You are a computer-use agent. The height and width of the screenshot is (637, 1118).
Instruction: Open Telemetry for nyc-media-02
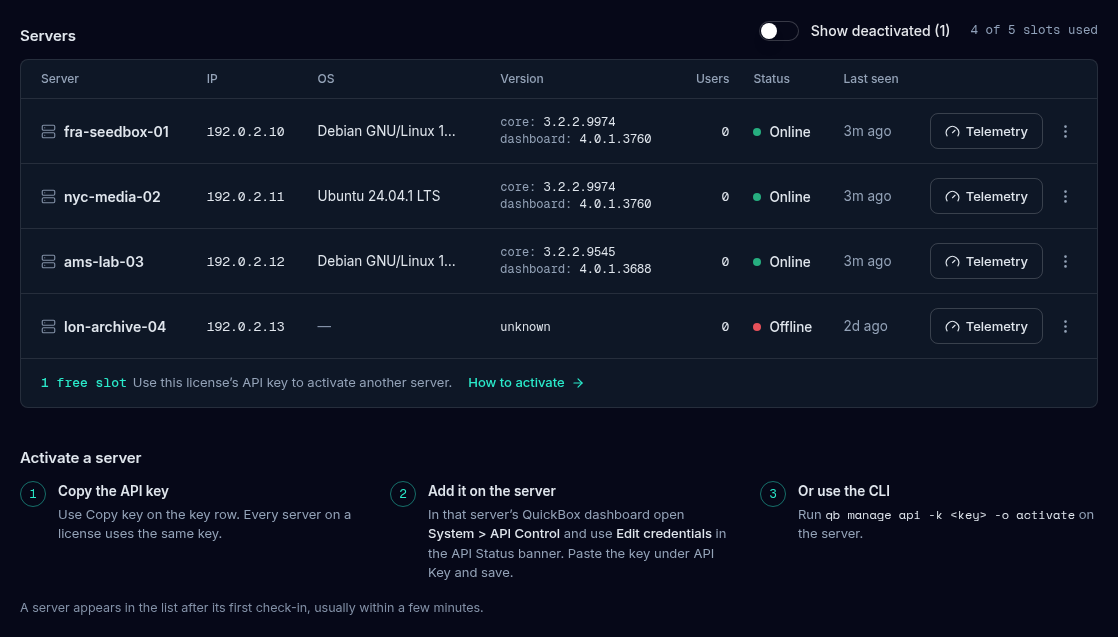(x=986, y=196)
